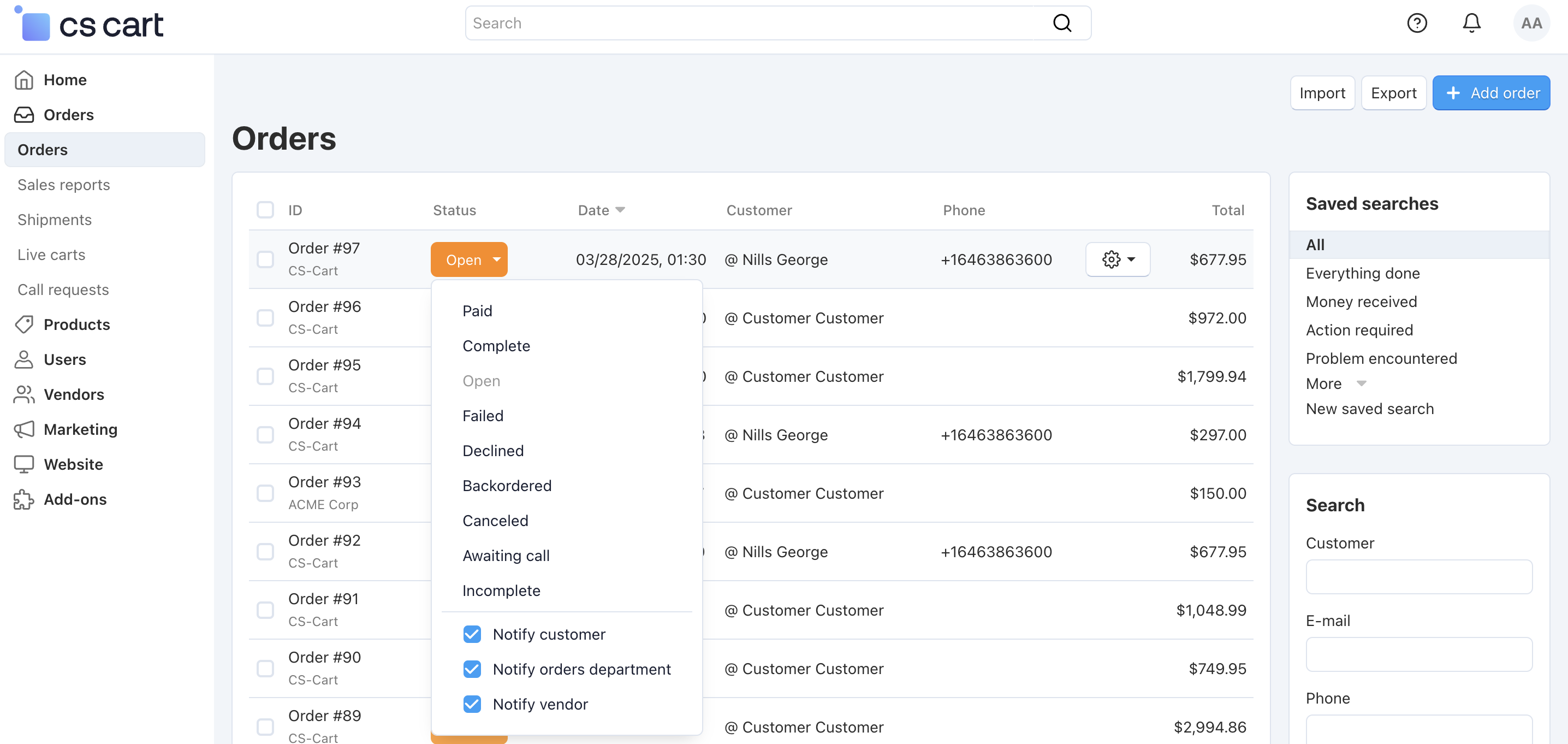Choose Backordered from the status menu

[507, 486]
